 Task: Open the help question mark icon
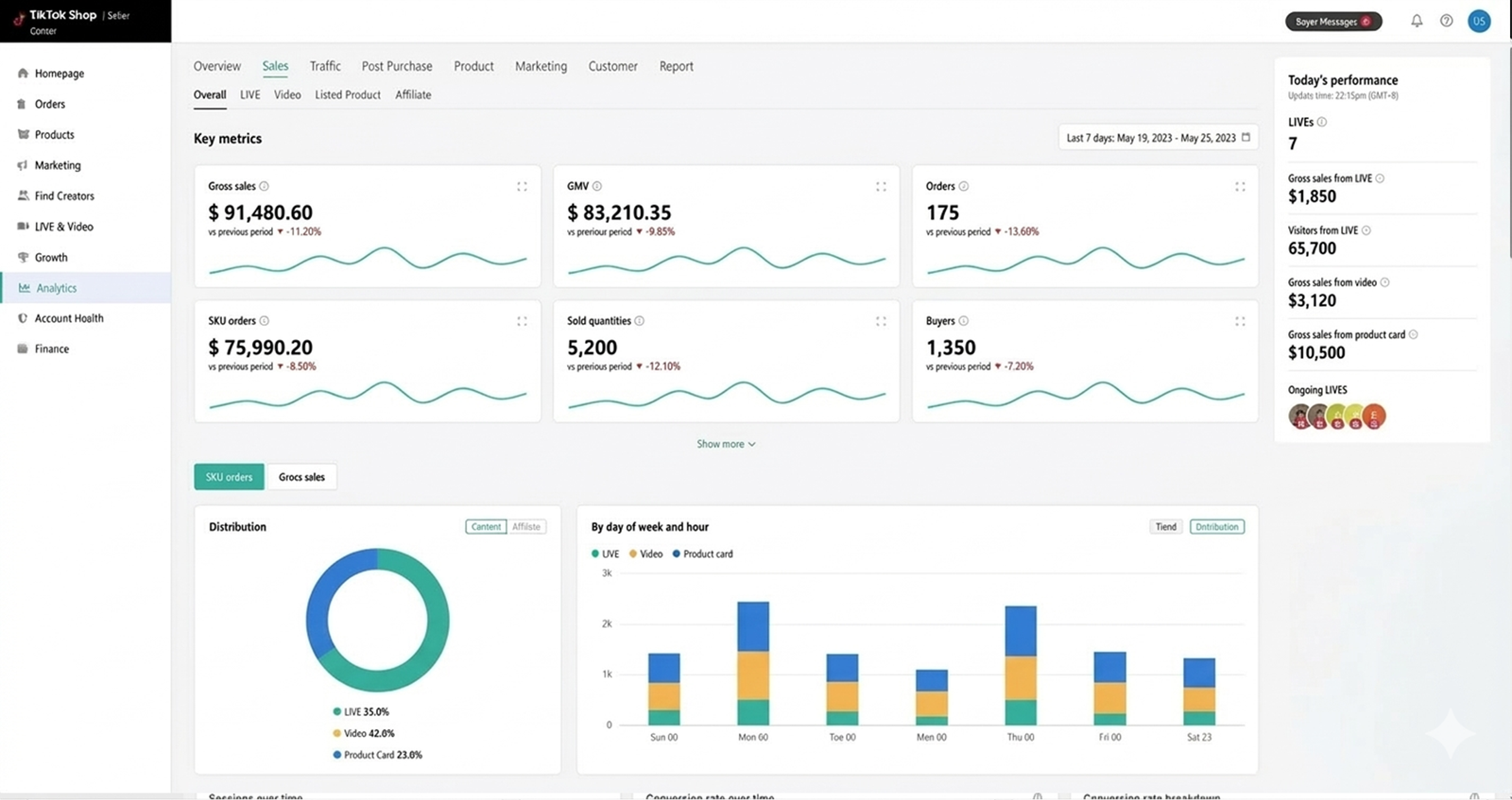1446,21
